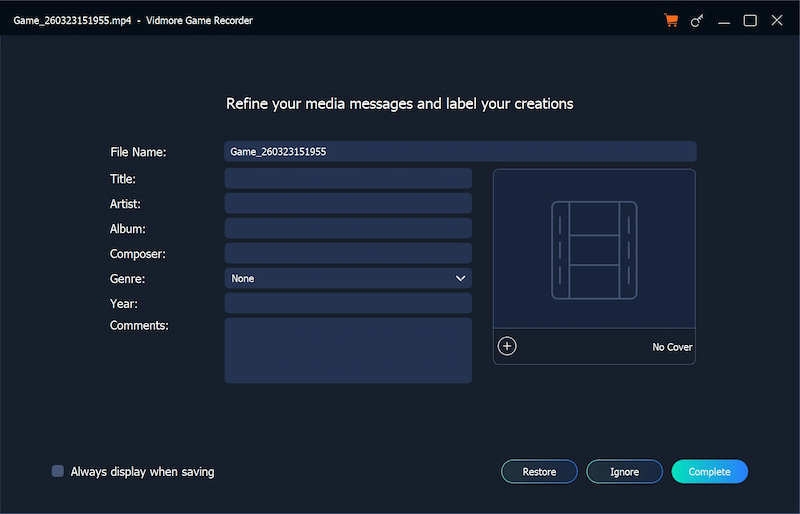800x514 pixels.
Task: Select the Artist input box
Action: click(x=347, y=204)
